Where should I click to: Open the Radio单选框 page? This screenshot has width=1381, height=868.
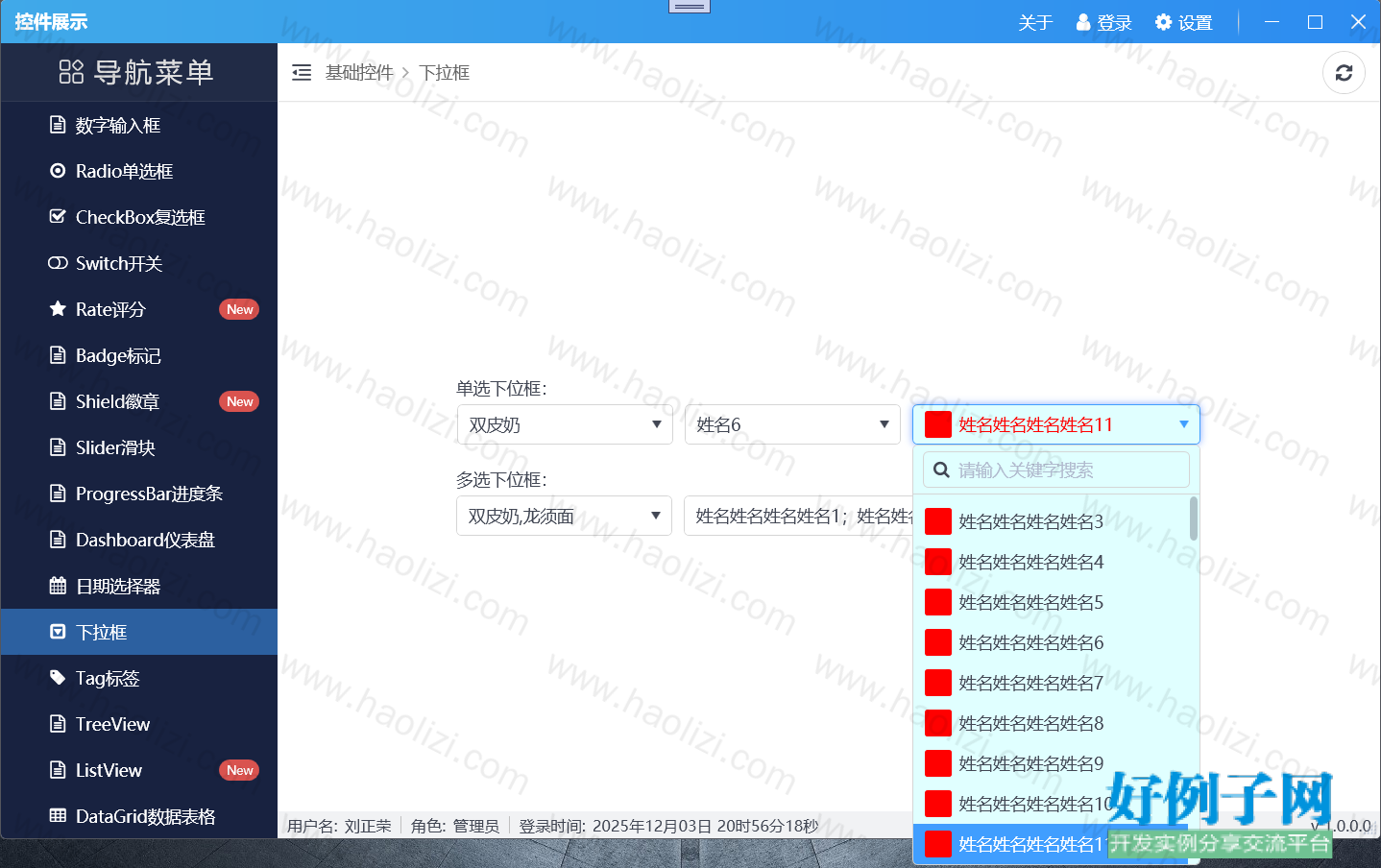click(x=139, y=171)
